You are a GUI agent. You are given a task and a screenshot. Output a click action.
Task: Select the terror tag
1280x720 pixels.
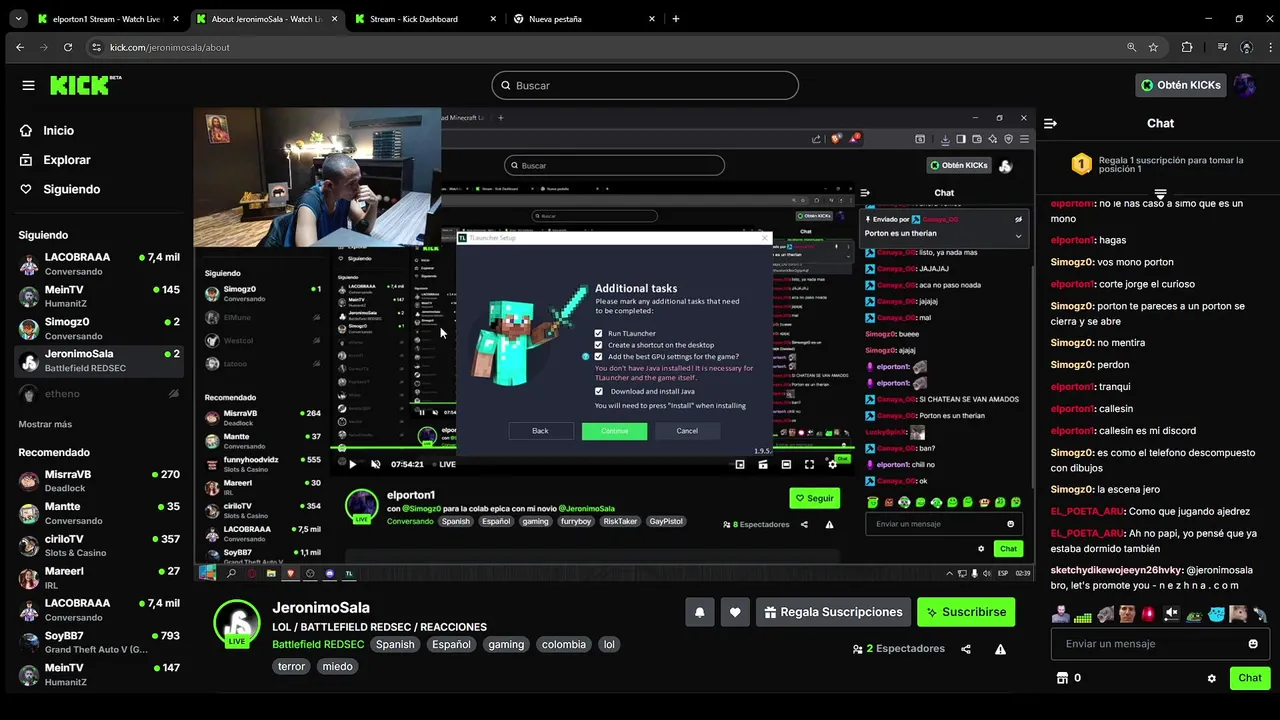click(x=292, y=667)
